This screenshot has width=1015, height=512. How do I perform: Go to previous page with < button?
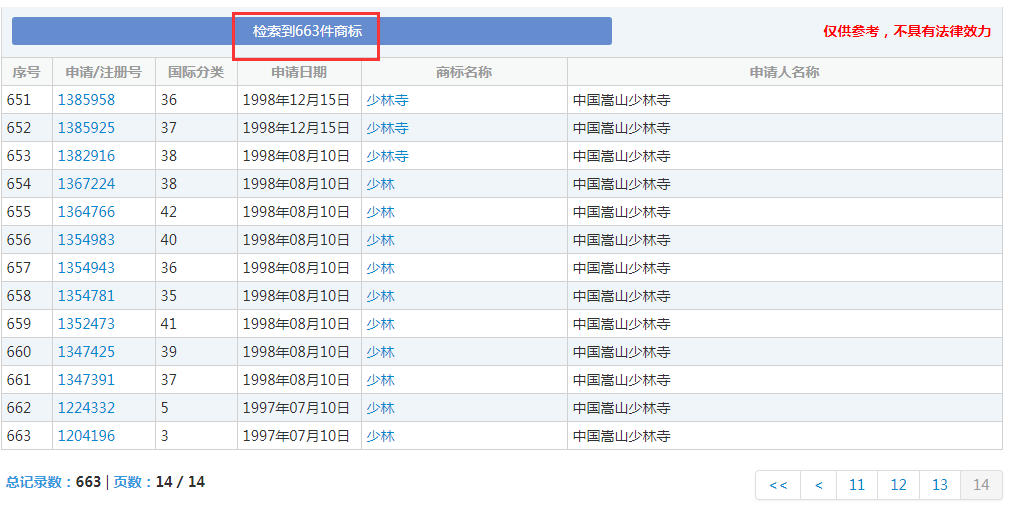point(819,485)
